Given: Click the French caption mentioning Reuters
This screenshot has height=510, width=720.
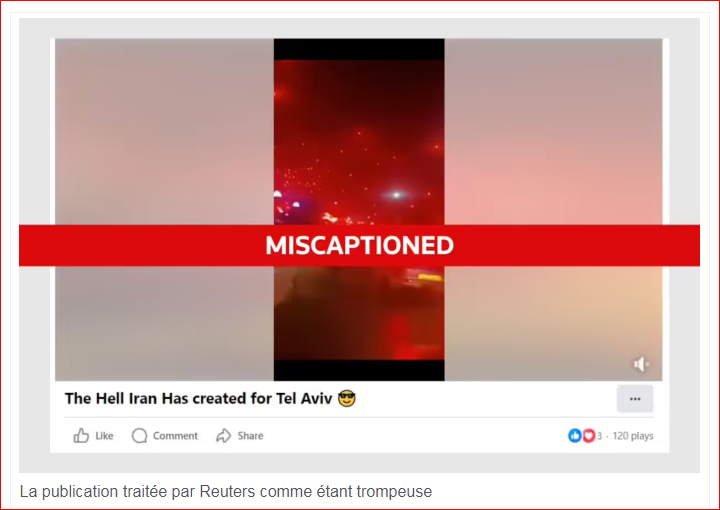Looking at the screenshot, I should pyautogui.click(x=225, y=492).
